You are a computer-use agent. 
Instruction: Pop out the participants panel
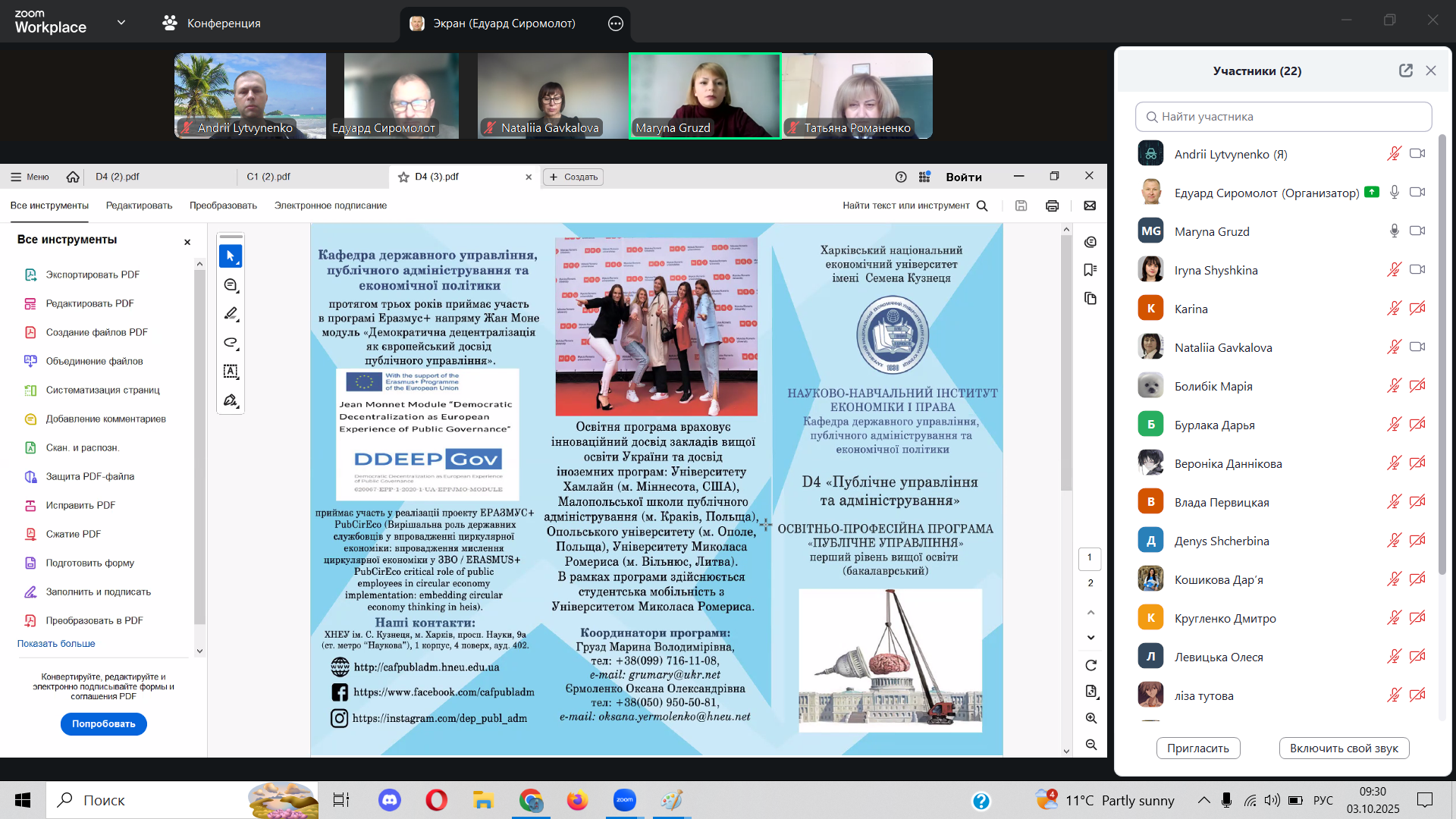(1405, 71)
